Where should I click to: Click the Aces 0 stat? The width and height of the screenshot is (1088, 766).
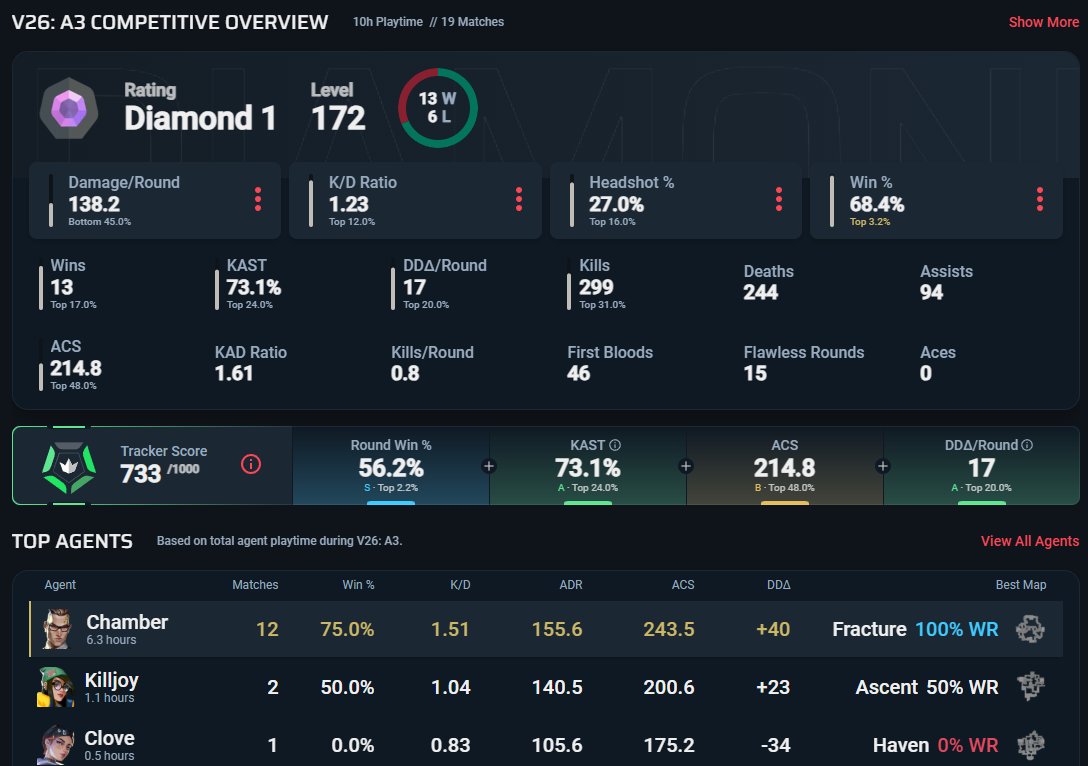tap(937, 363)
